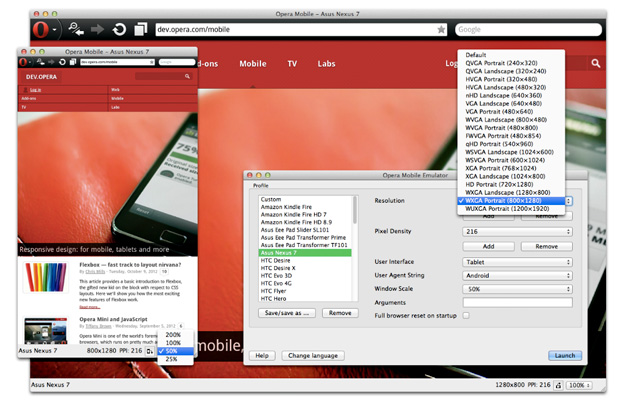Click the rotate icon in the large window's status bar
Screen dimensions: 620x406
(x=558, y=385)
